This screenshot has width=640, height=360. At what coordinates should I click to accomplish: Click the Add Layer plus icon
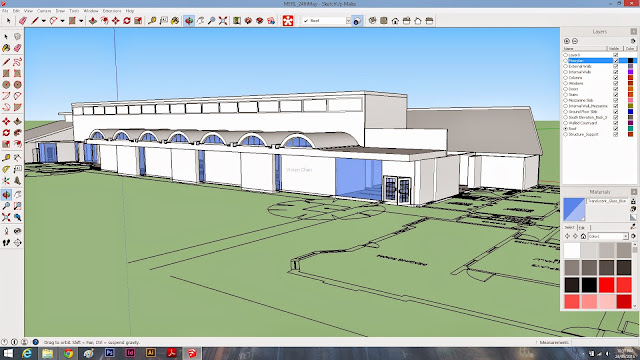pos(567,41)
